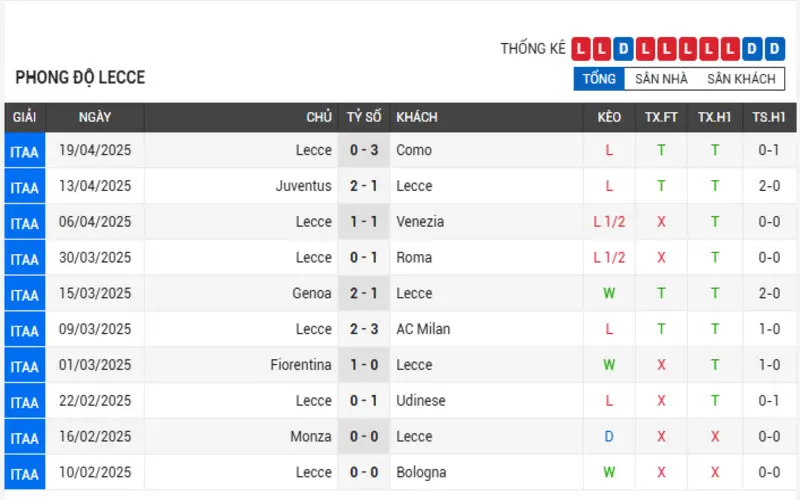This screenshot has height=500, width=800.
Task: Click the 2 - 3 score against AC Milan
Action: 364,329
